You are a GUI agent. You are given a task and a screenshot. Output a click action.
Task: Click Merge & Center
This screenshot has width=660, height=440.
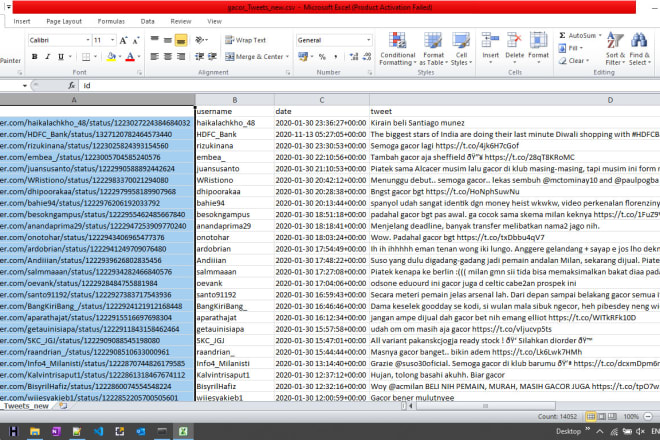pos(254,56)
